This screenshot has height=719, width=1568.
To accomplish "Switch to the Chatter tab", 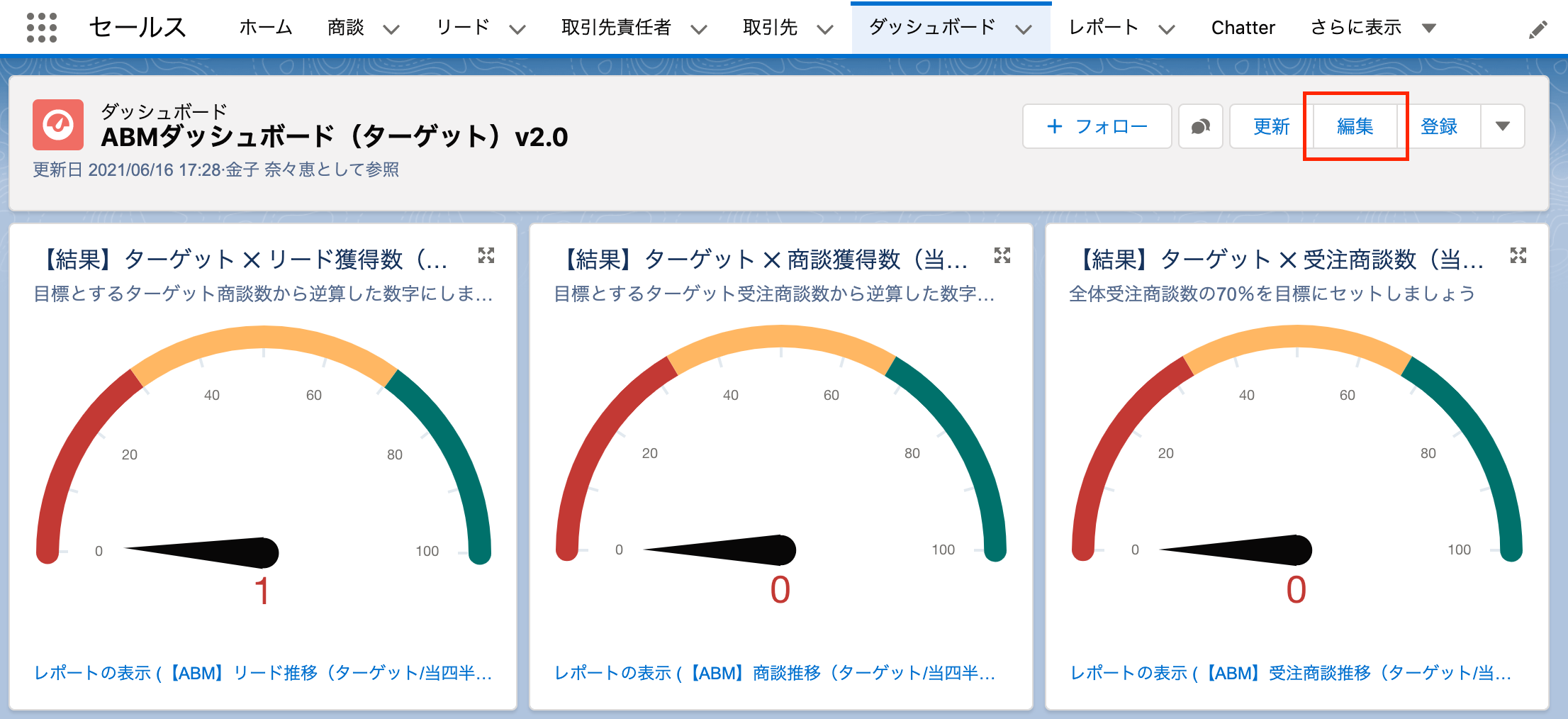I will [1243, 27].
